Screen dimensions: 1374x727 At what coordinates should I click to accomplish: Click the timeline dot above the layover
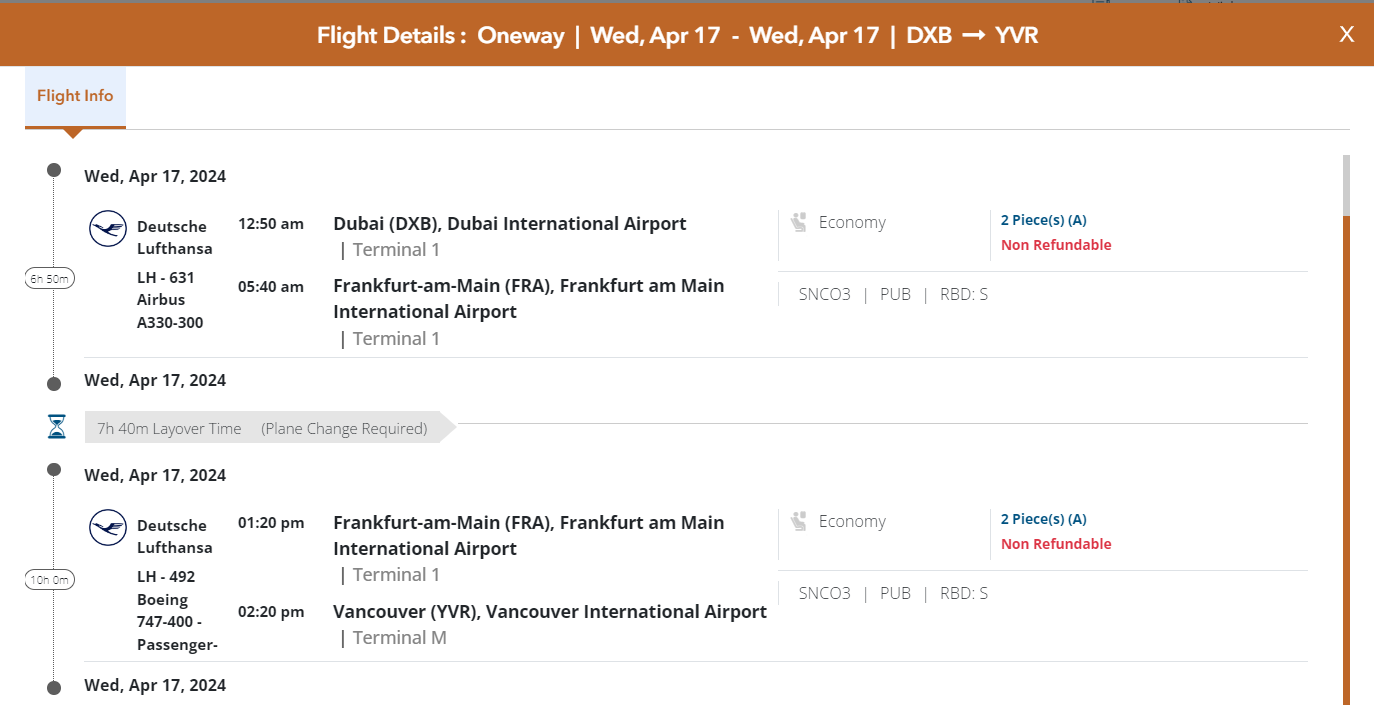(x=54, y=384)
